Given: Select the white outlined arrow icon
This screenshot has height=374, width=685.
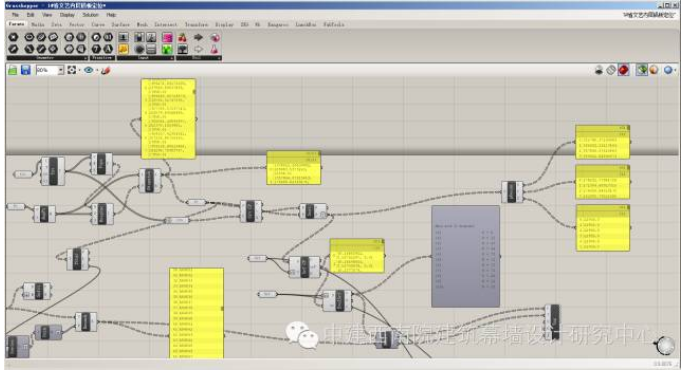Looking at the screenshot, I should [198, 49].
